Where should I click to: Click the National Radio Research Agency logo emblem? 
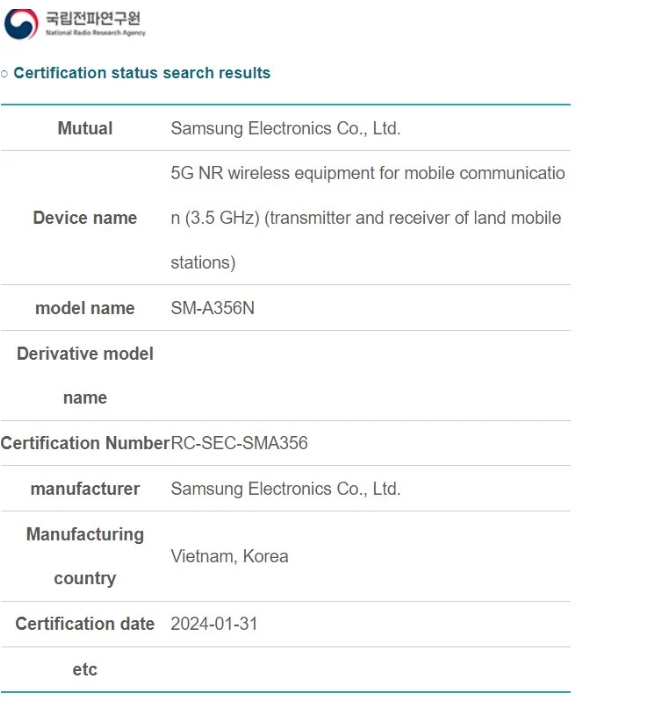[21, 24]
